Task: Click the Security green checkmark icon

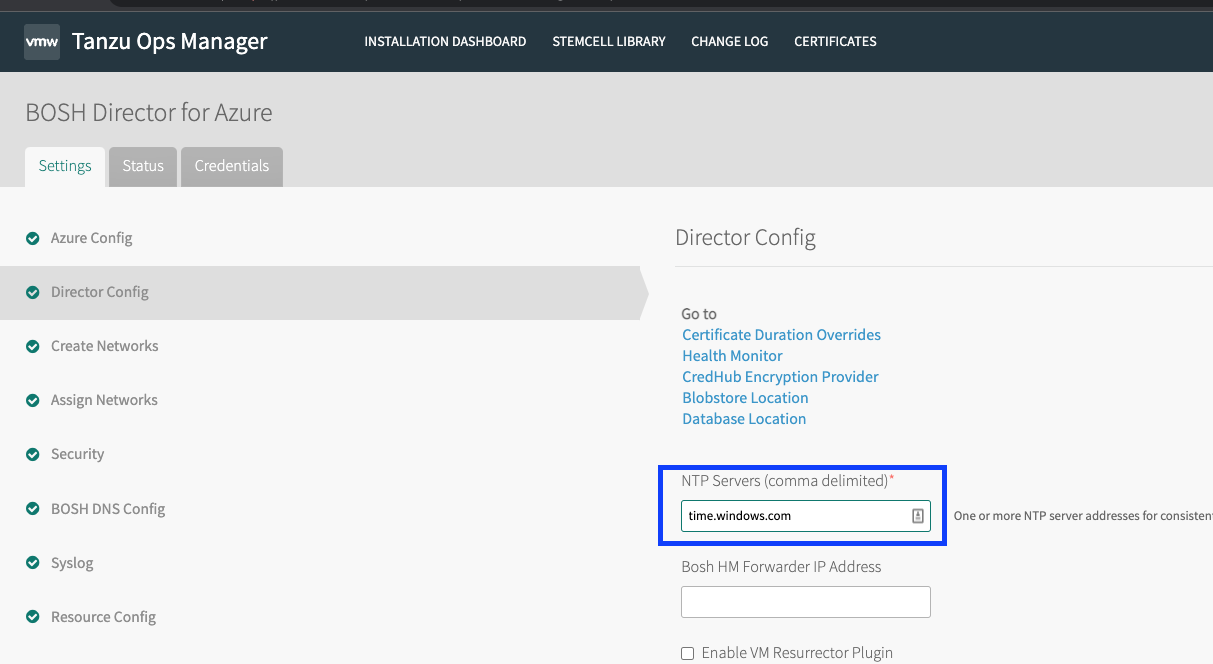Action: click(x=32, y=455)
